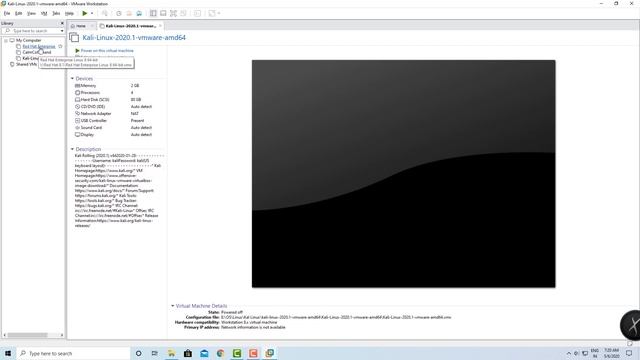
Task: Open the Library search filter dropdown
Action: click(62, 31)
